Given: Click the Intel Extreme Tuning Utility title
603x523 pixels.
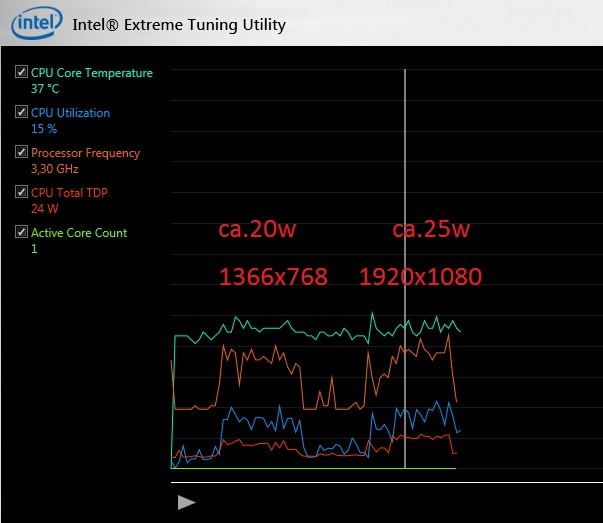Looking at the screenshot, I should (179, 25).
